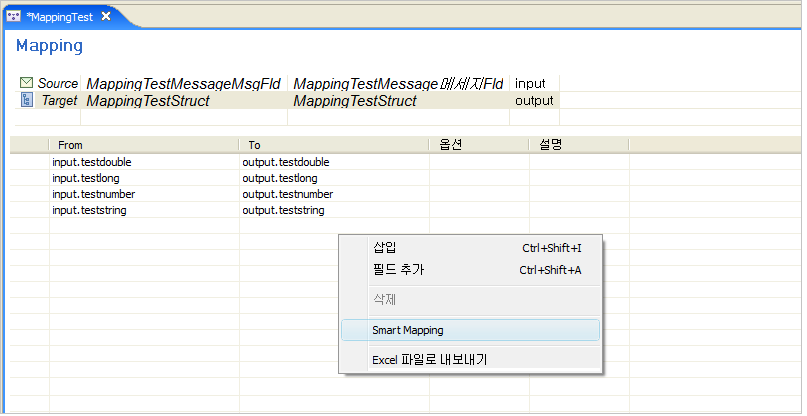
Task: Click the From column header
Action: (x=144, y=145)
